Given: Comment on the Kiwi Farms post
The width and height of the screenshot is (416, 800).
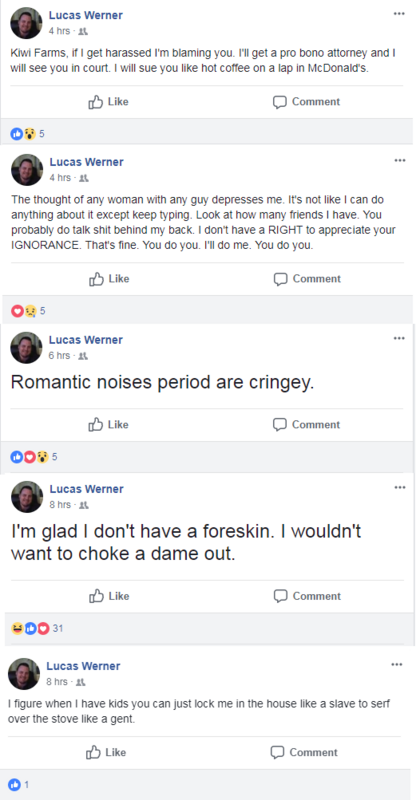Looking at the screenshot, I should tap(306, 102).
